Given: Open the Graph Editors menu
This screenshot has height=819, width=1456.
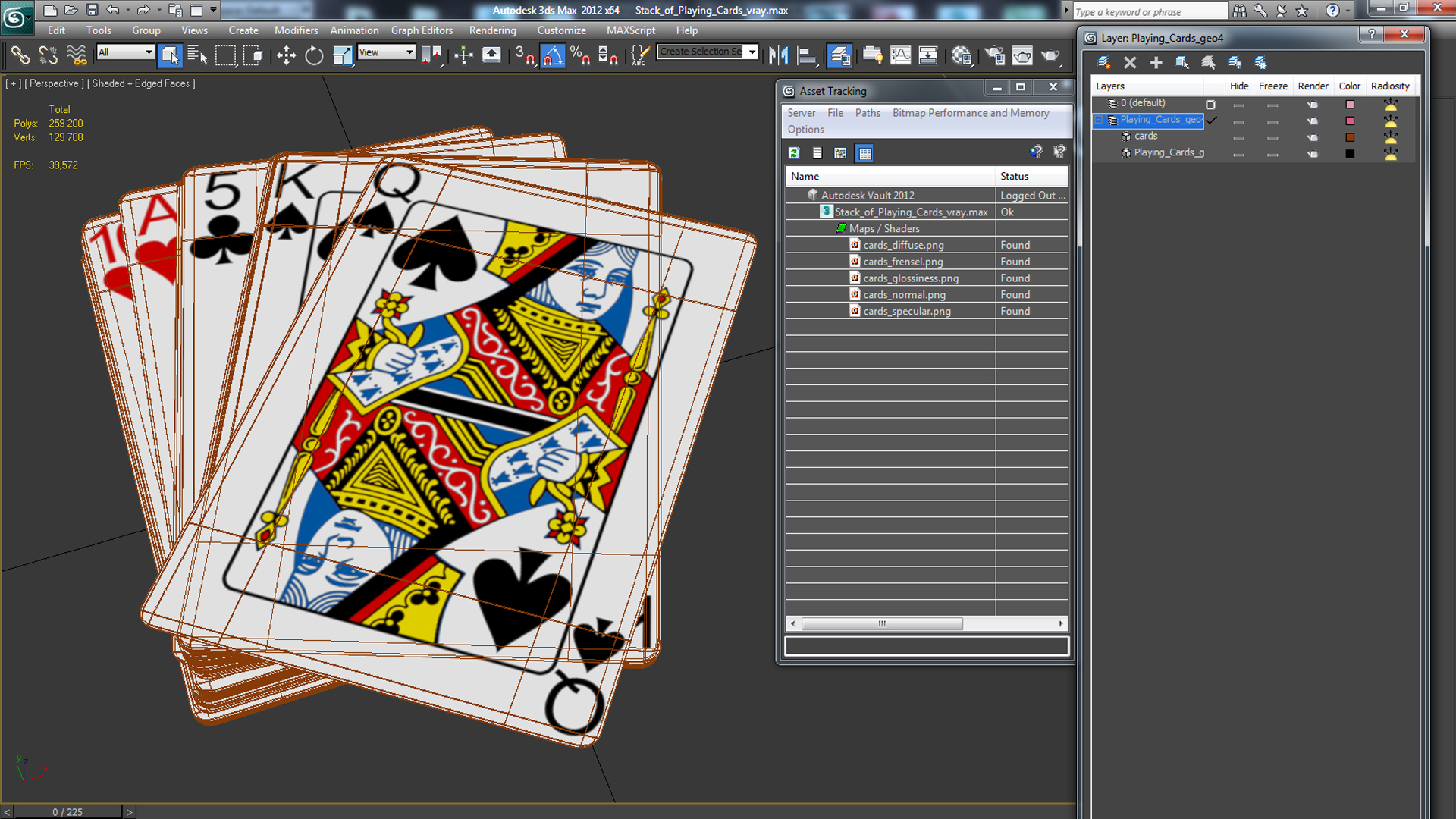Looking at the screenshot, I should pos(422,30).
